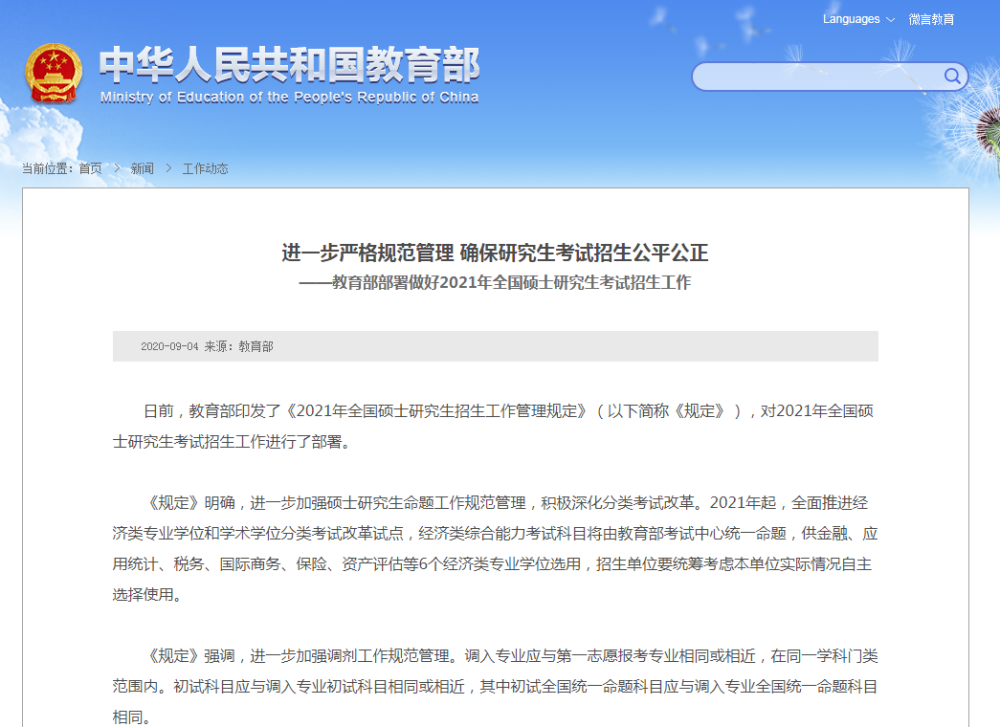Click the 来源：教育部 source label
This screenshot has height=727, width=1000.
click(x=239, y=346)
